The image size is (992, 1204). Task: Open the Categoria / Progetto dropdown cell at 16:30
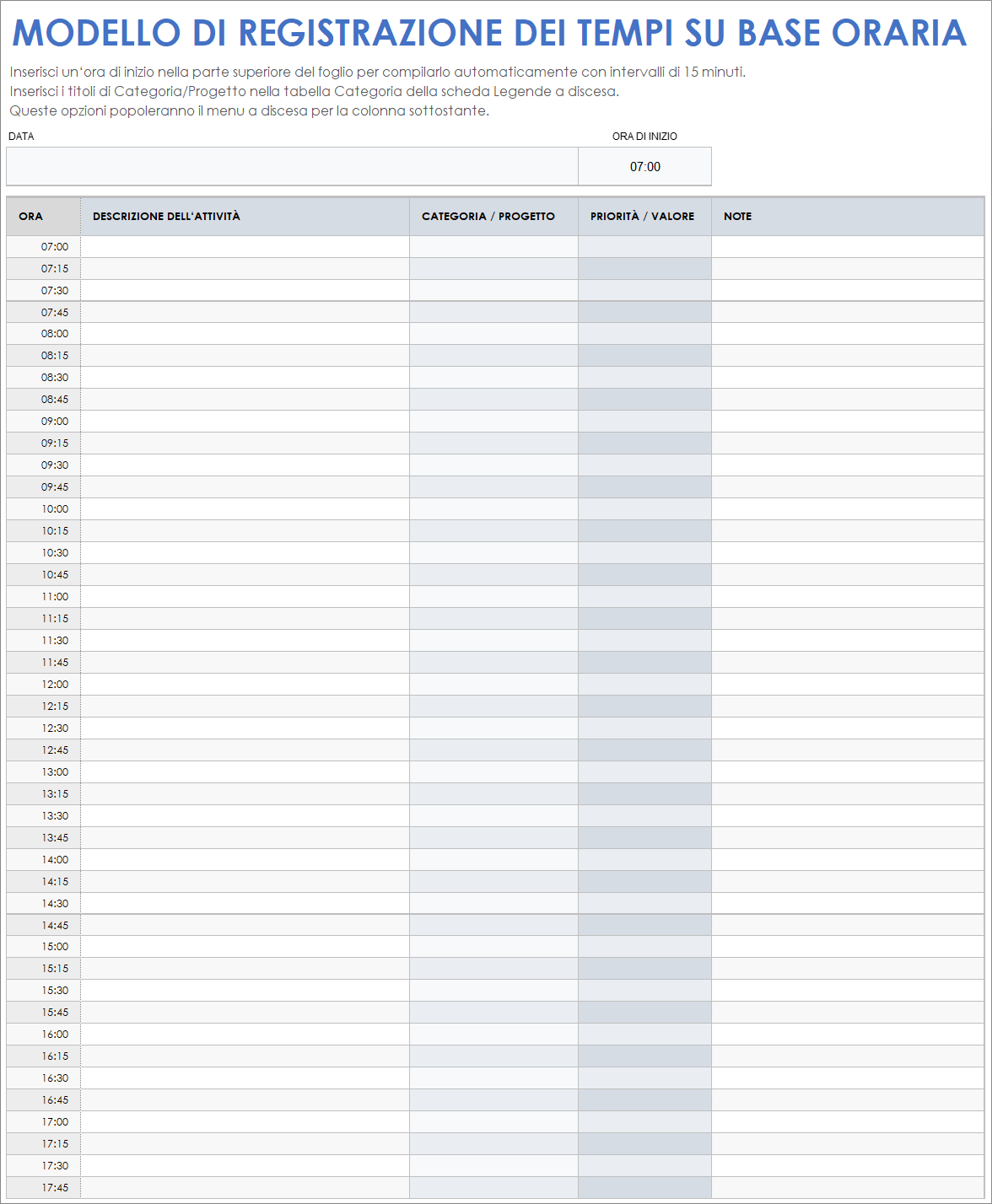tap(493, 1078)
